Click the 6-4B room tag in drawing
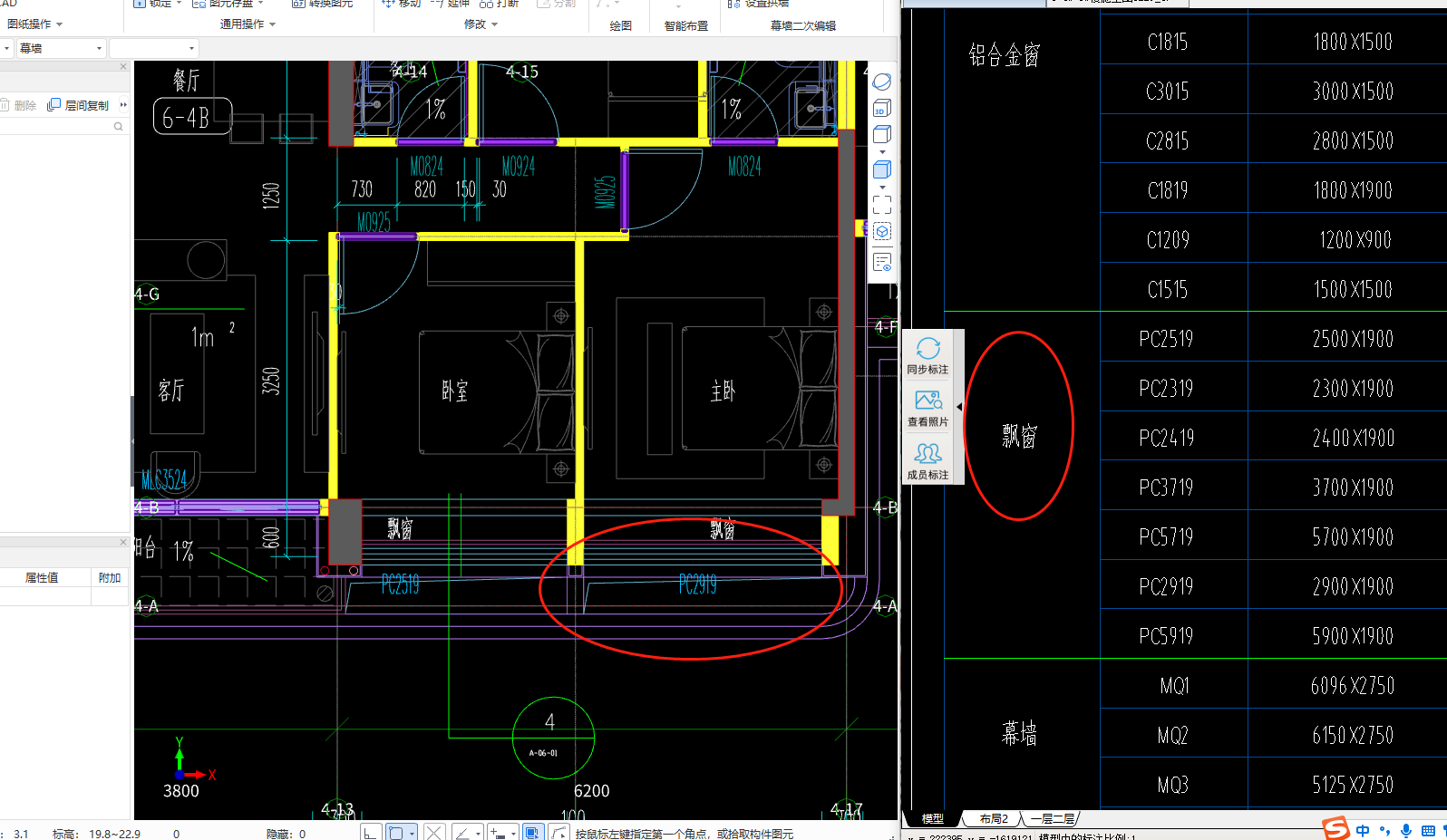Viewport: 1447px width, 840px height. [x=192, y=116]
